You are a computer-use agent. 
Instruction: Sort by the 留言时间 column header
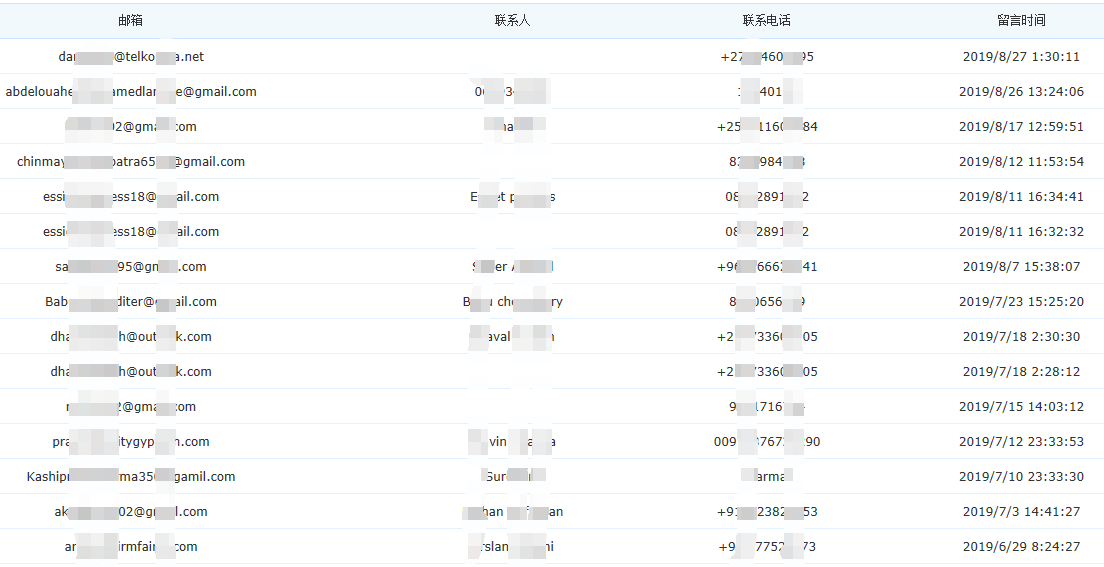1021,20
